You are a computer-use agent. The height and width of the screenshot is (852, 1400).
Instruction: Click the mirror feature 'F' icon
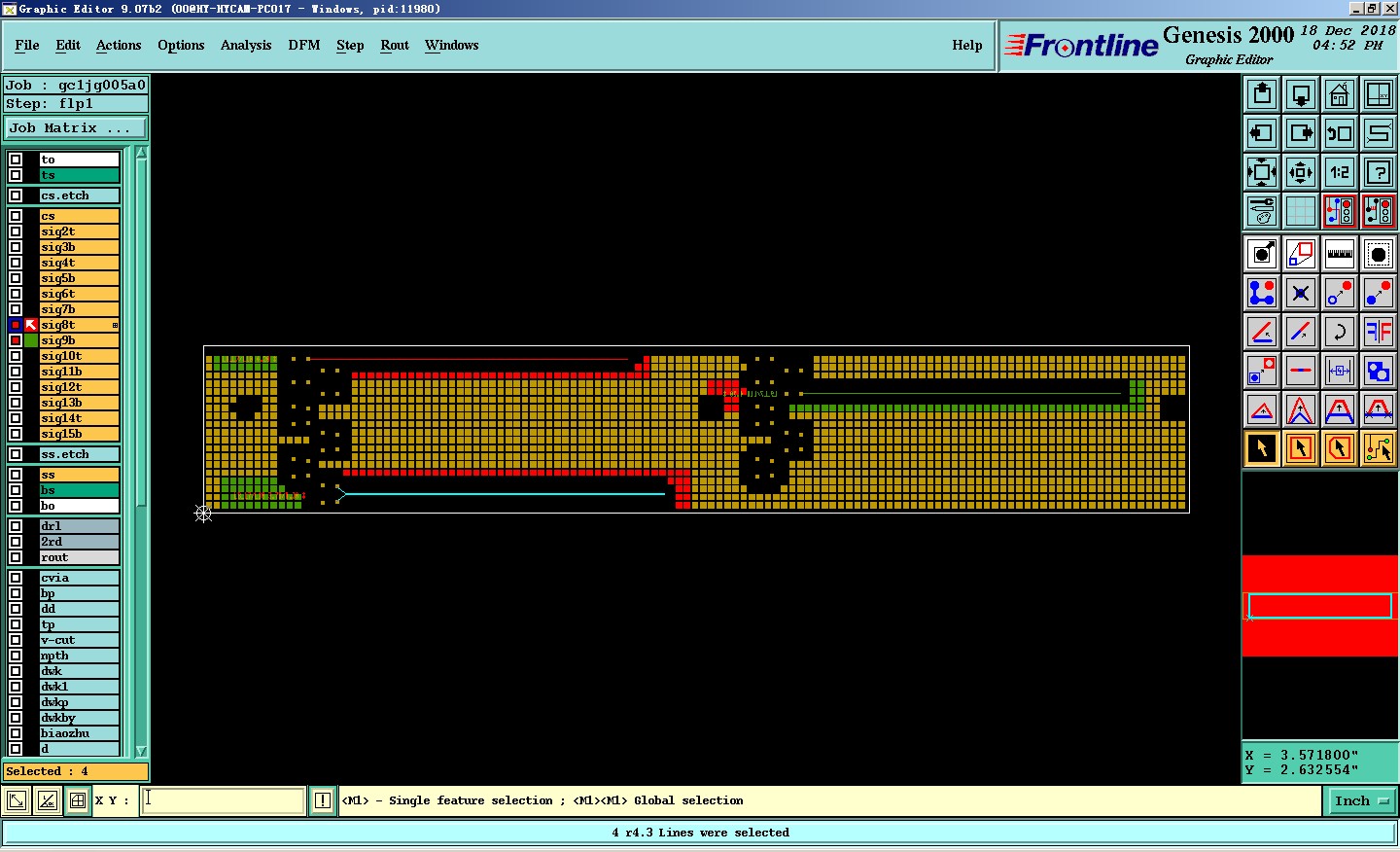(1378, 332)
